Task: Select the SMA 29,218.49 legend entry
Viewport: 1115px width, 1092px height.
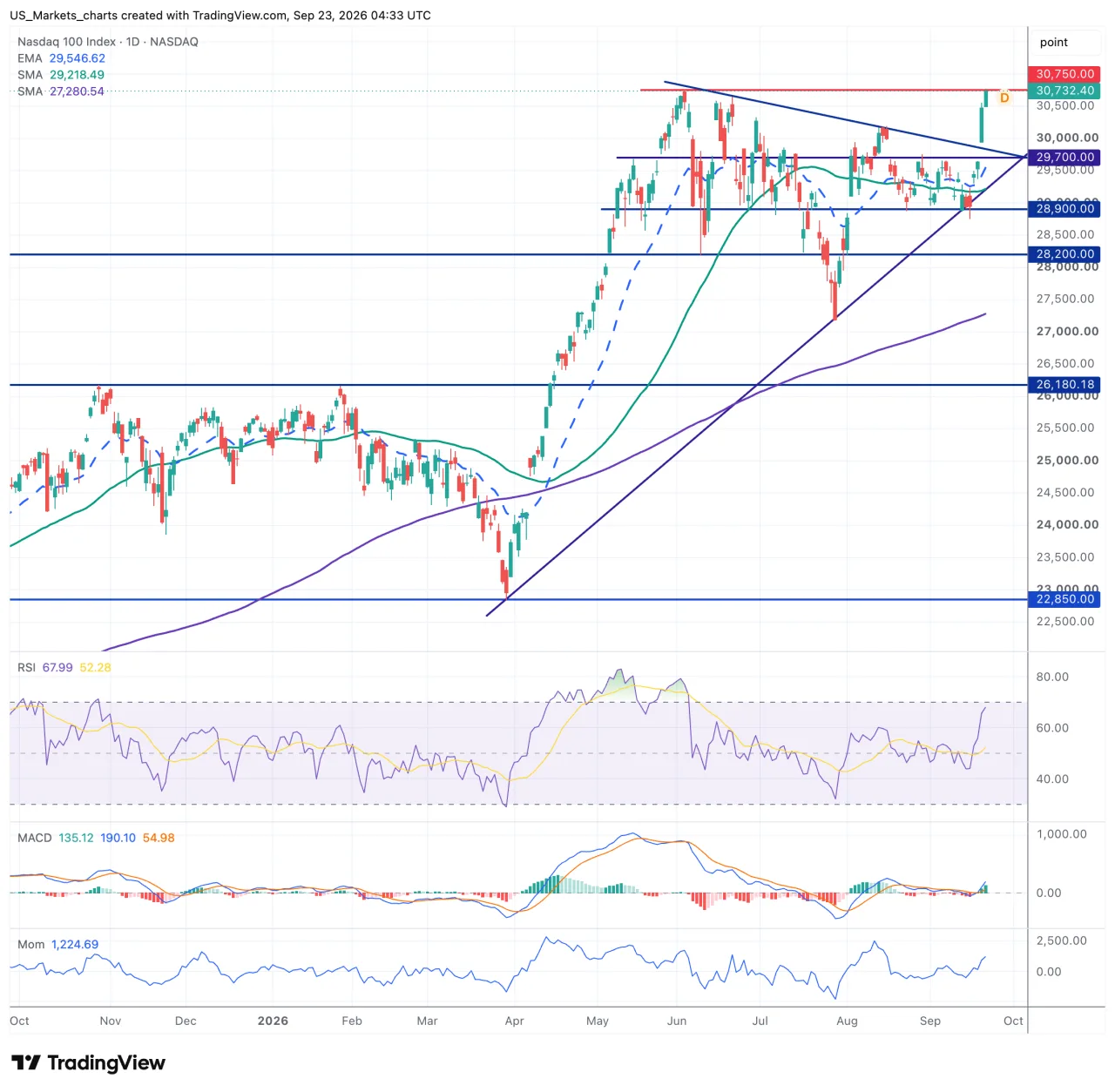Action: [61, 75]
